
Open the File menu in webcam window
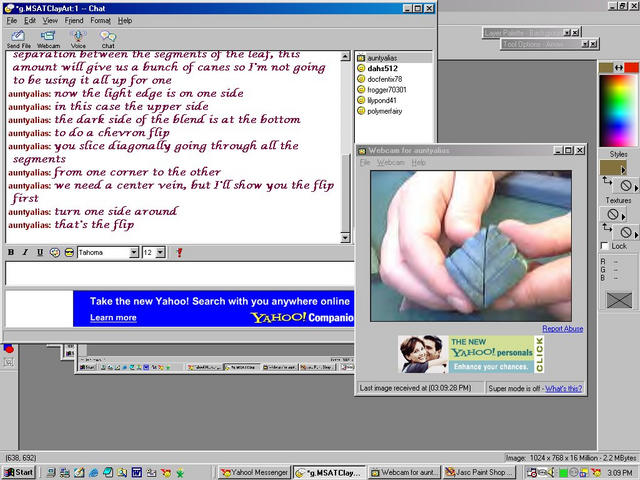pos(364,162)
